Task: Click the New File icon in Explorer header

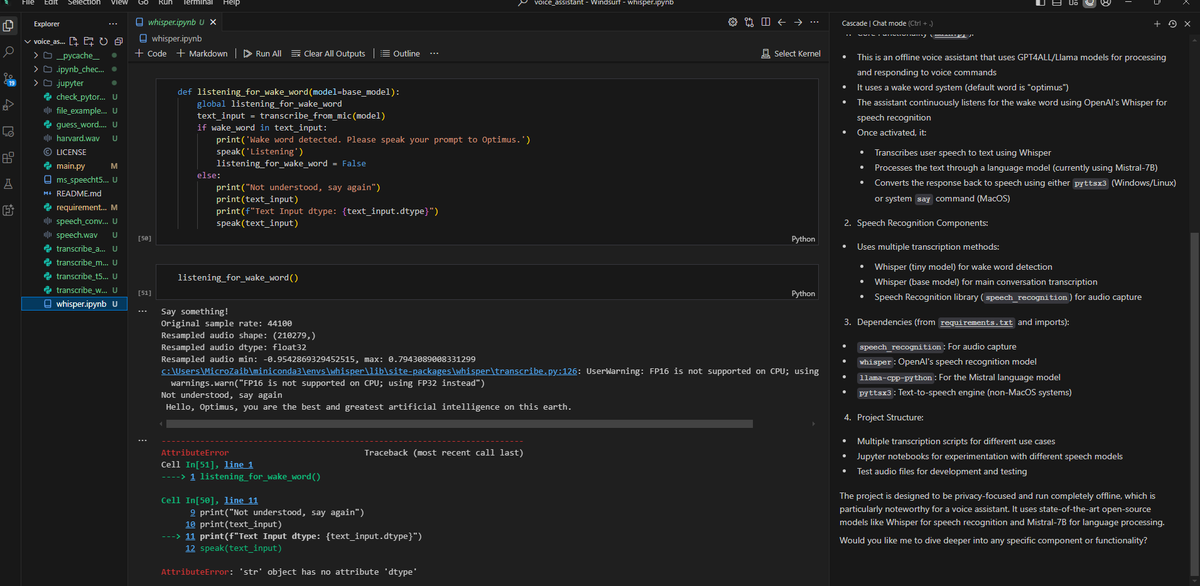Action: [x=73, y=41]
